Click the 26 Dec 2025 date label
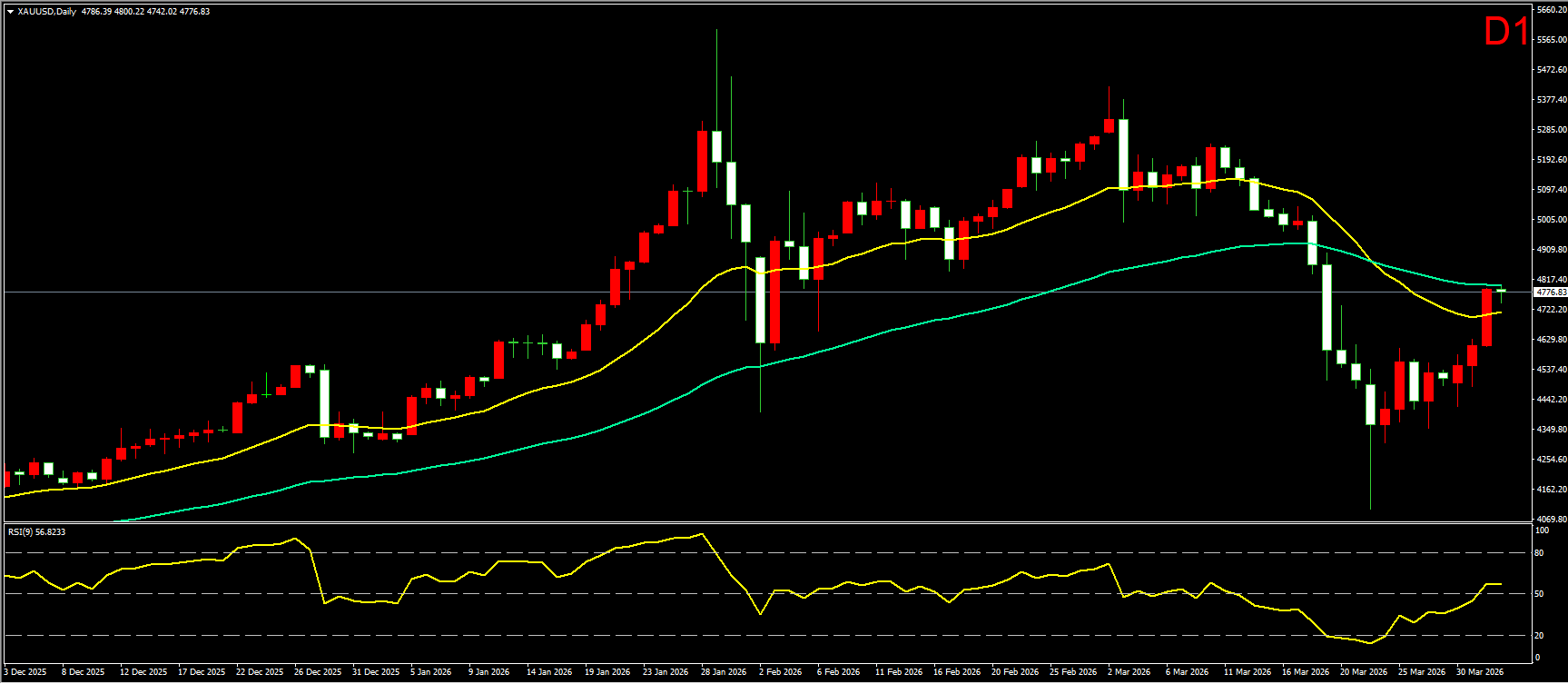The height and width of the screenshot is (684, 1568). tap(318, 672)
